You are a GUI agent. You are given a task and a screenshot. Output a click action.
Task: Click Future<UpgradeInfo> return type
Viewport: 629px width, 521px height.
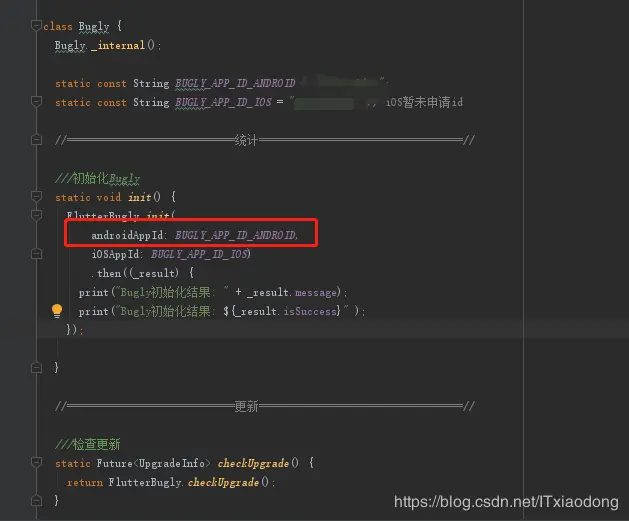click(153, 463)
